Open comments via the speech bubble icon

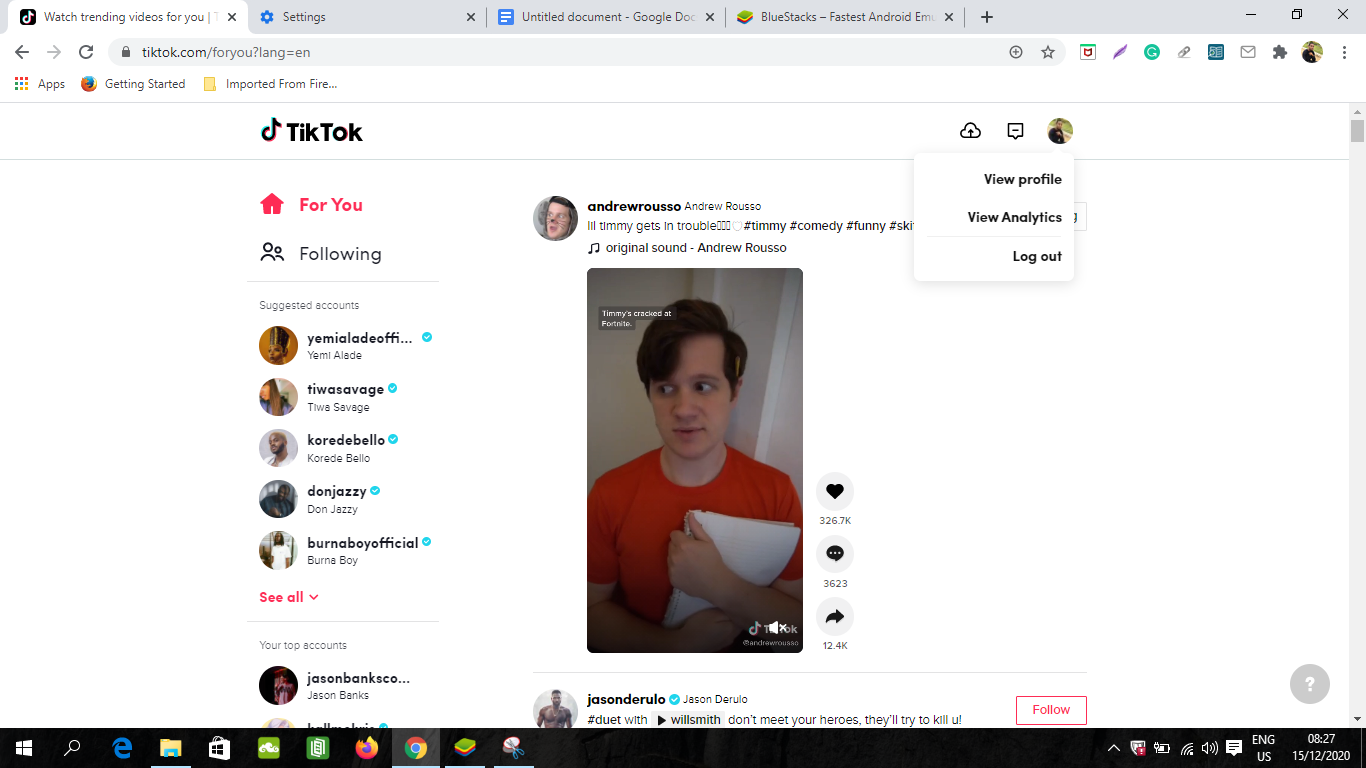click(835, 555)
